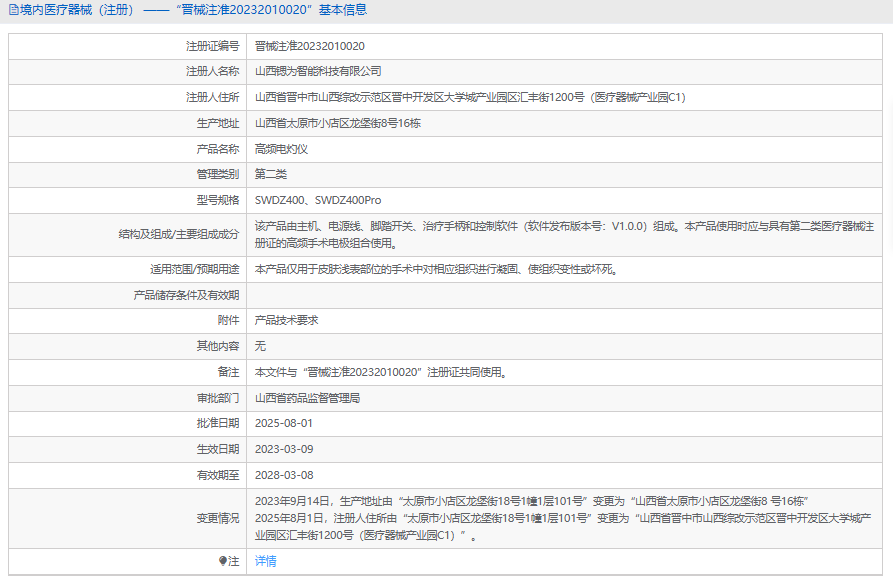Viewport: 893px width, 583px height.
Task: Click the 注册人名称 row label
Action: coord(212,71)
